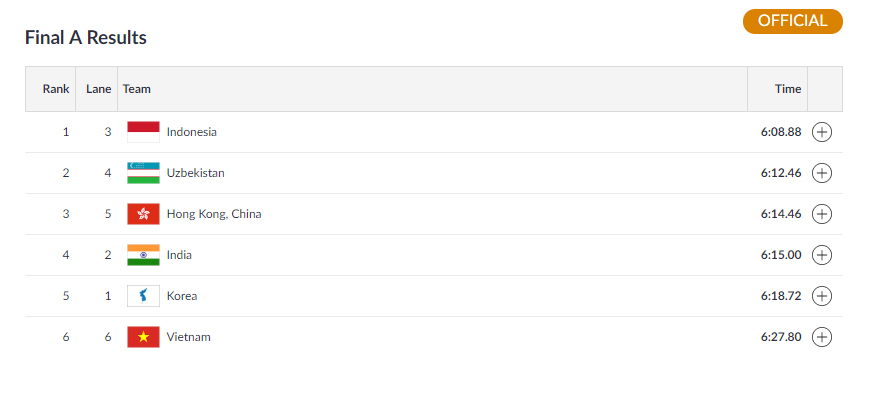
Task: Expand Korea crew details plus icon
Action: click(822, 296)
